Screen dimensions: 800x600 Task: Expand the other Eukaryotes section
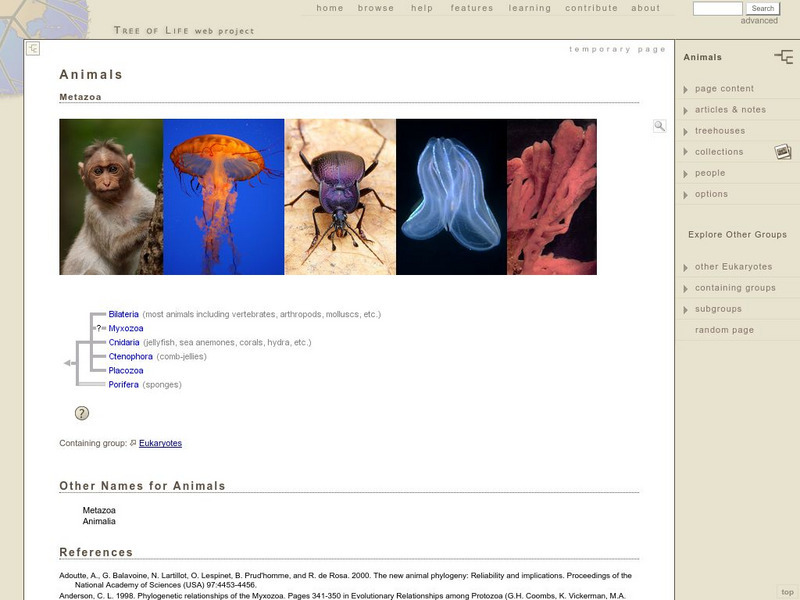point(733,267)
